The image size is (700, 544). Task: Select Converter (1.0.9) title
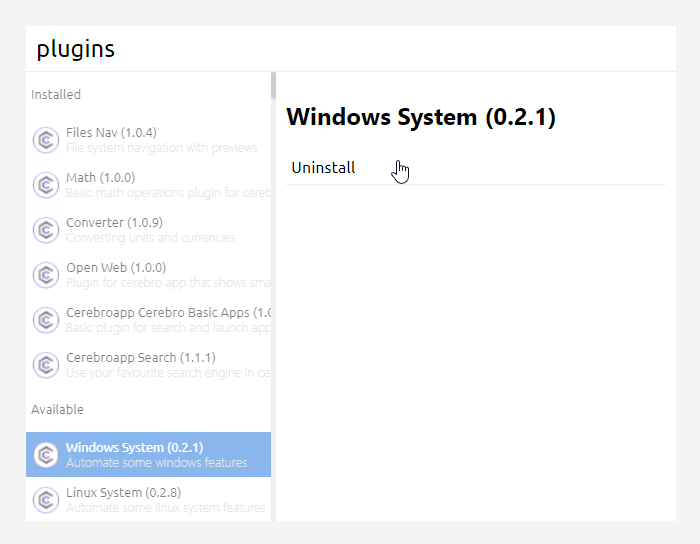(x=114, y=223)
